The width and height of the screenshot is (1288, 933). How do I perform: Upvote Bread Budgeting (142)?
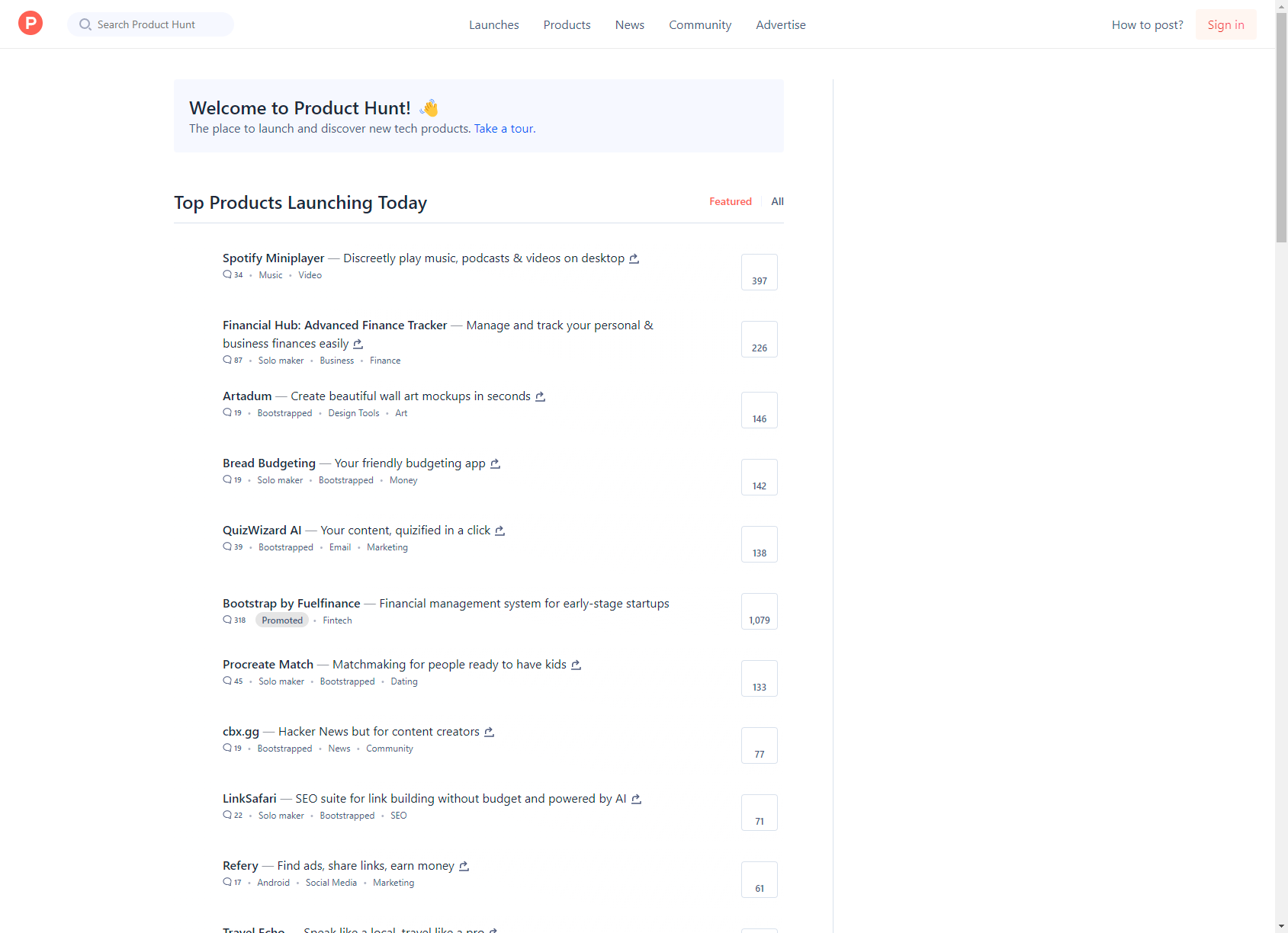(760, 477)
